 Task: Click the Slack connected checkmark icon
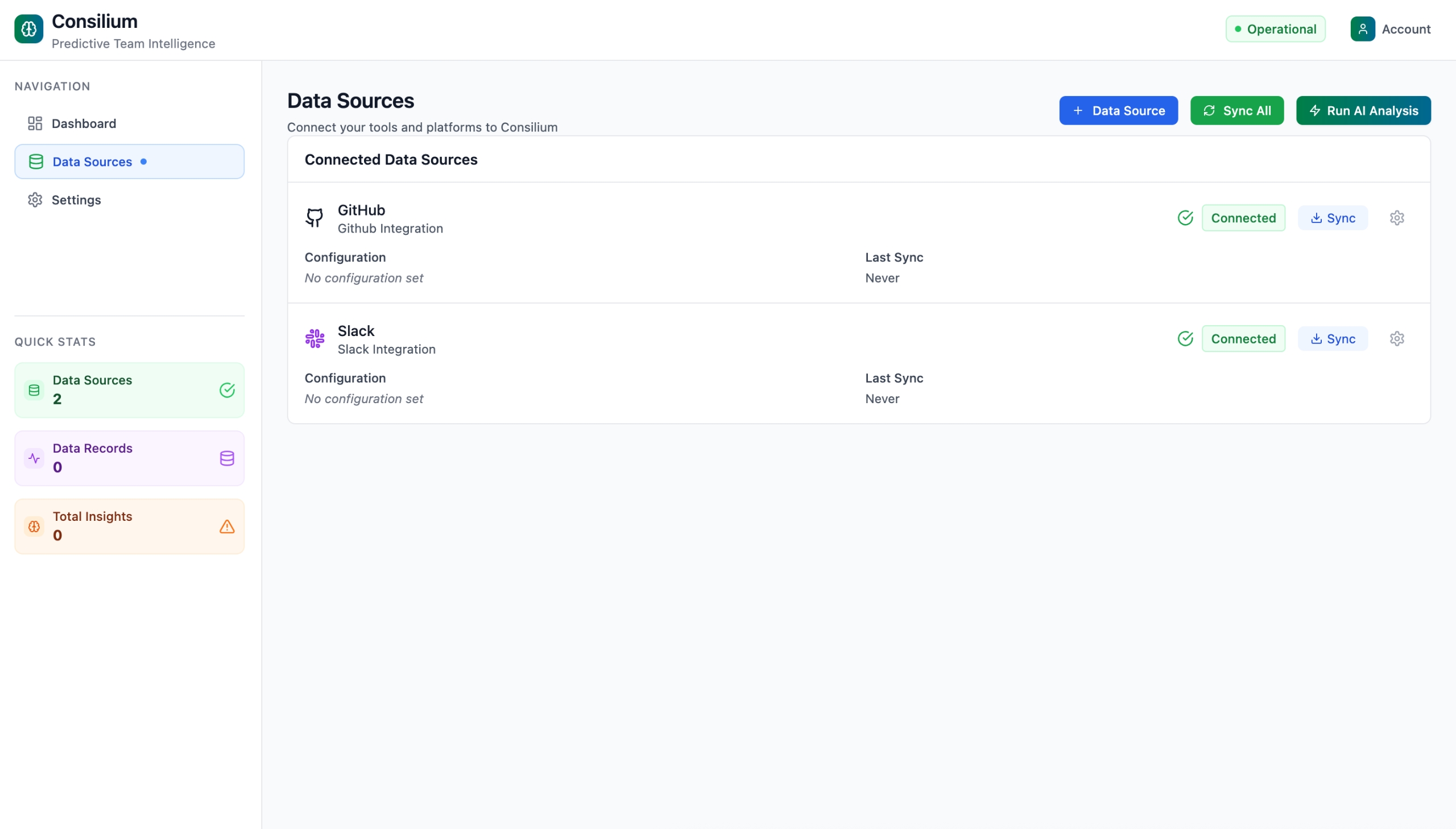pyautogui.click(x=1185, y=339)
